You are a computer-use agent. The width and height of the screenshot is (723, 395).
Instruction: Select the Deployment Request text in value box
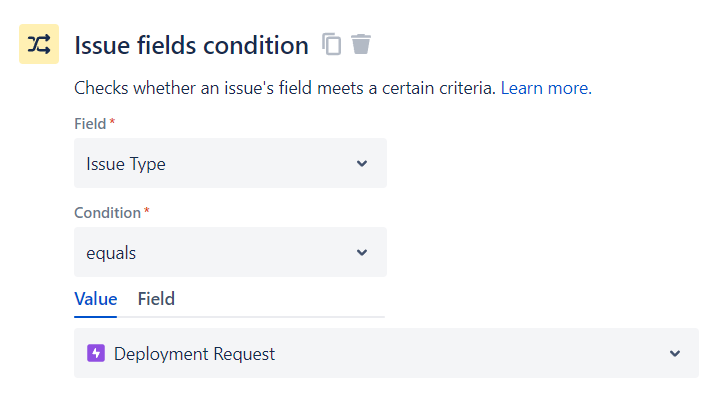tap(194, 354)
